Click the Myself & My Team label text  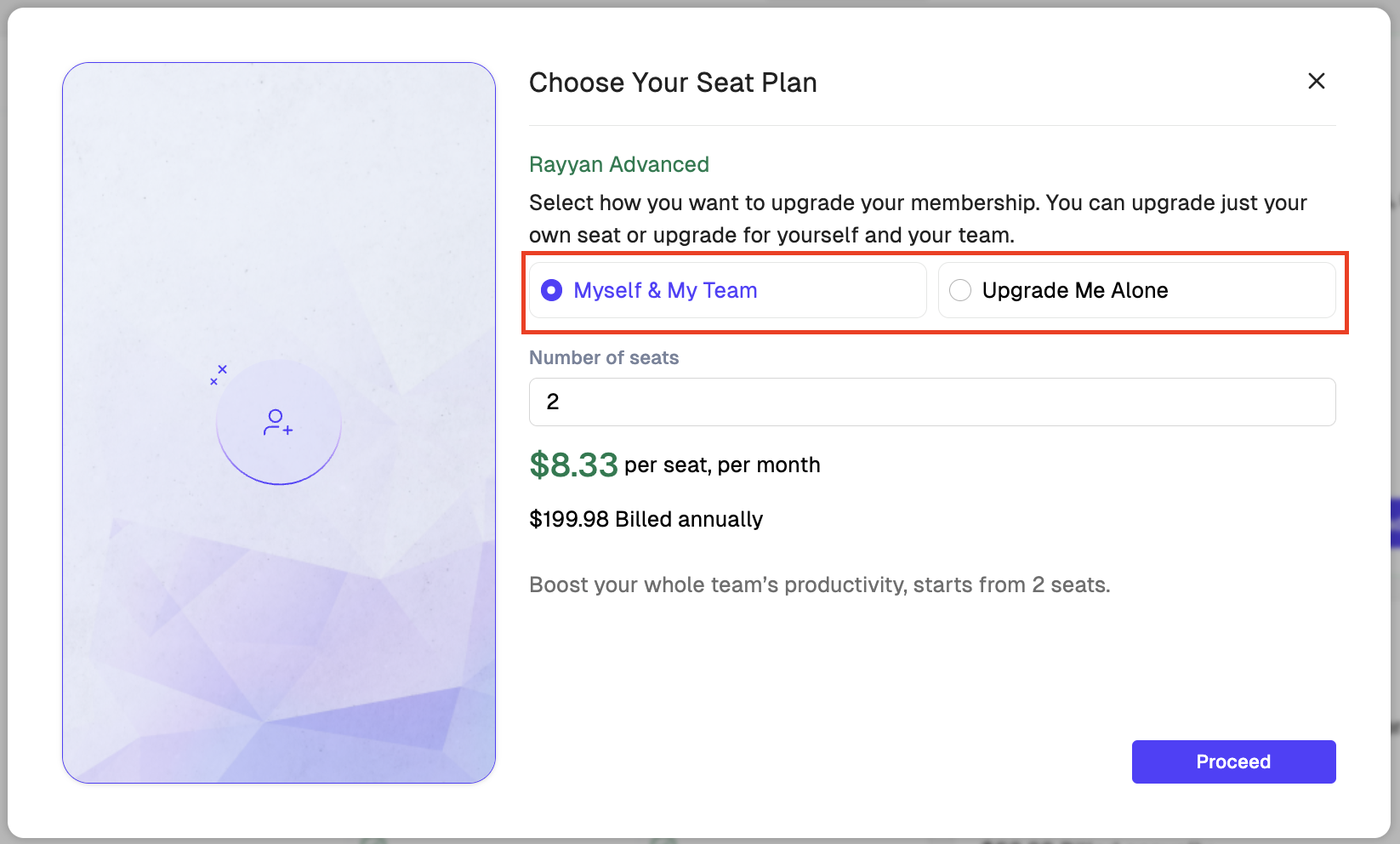[x=665, y=290]
